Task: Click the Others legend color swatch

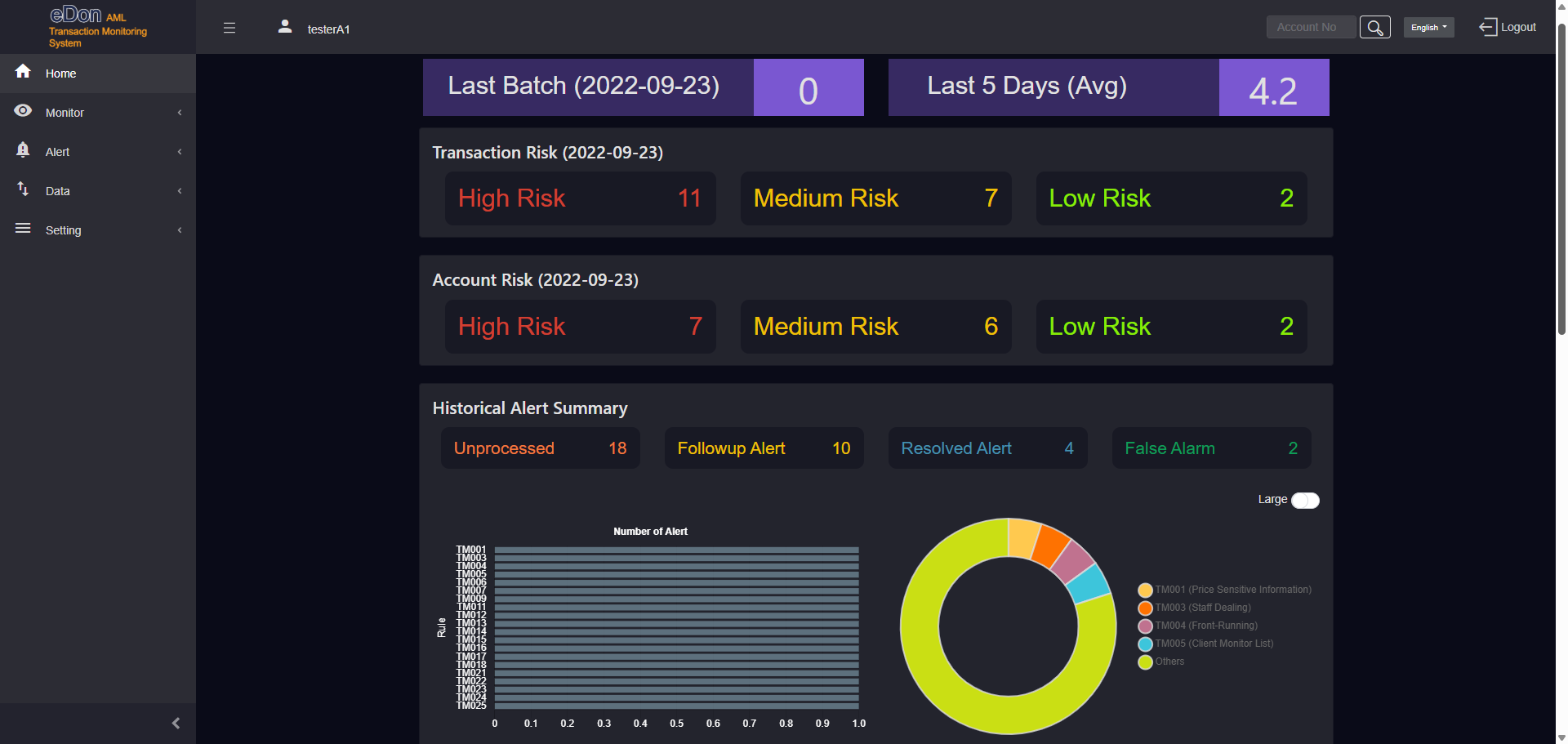Action: click(x=1144, y=662)
